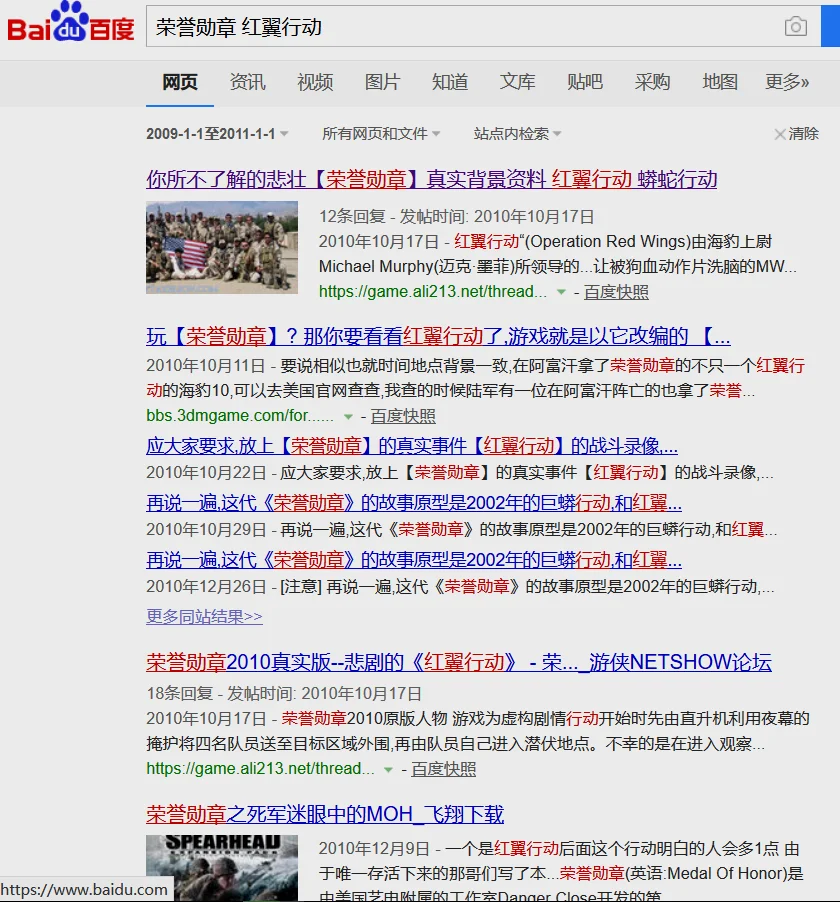The width and height of the screenshot is (840, 902).
Task: Click the soldiers with flag thumbnail
Action: [x=222, y=247]
